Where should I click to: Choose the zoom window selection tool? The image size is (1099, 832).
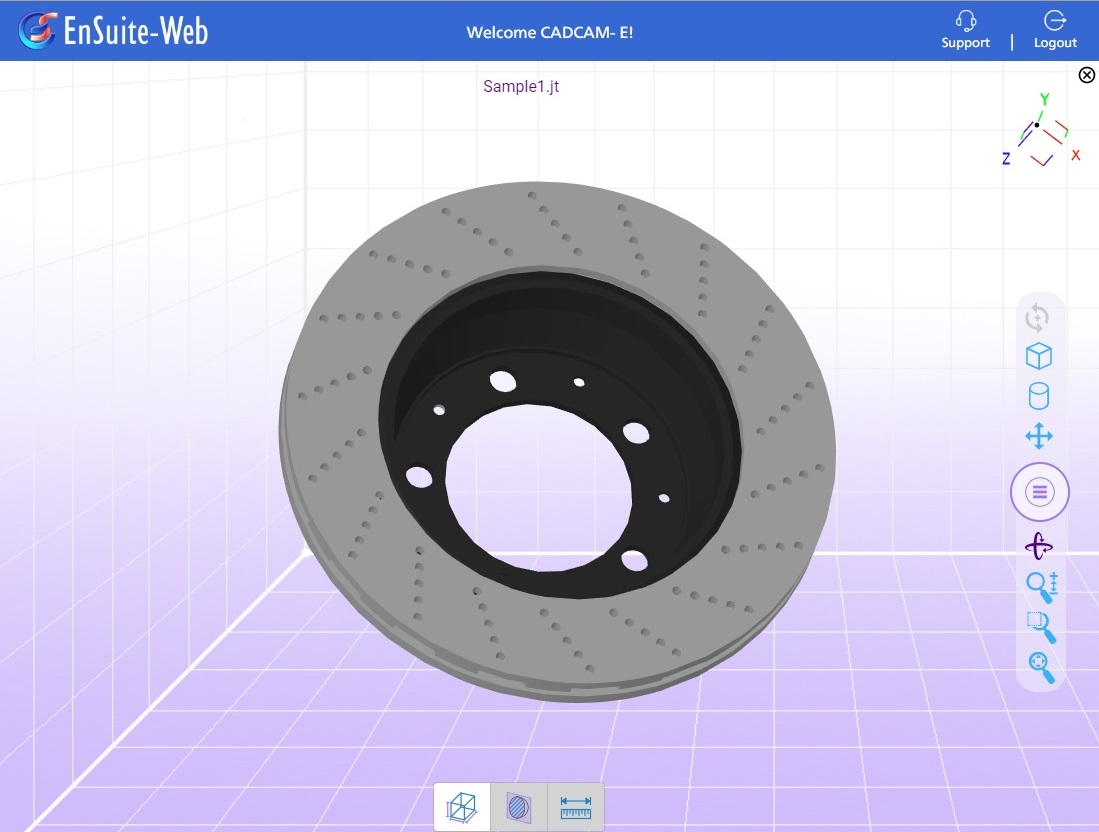tap(1042, 627)
